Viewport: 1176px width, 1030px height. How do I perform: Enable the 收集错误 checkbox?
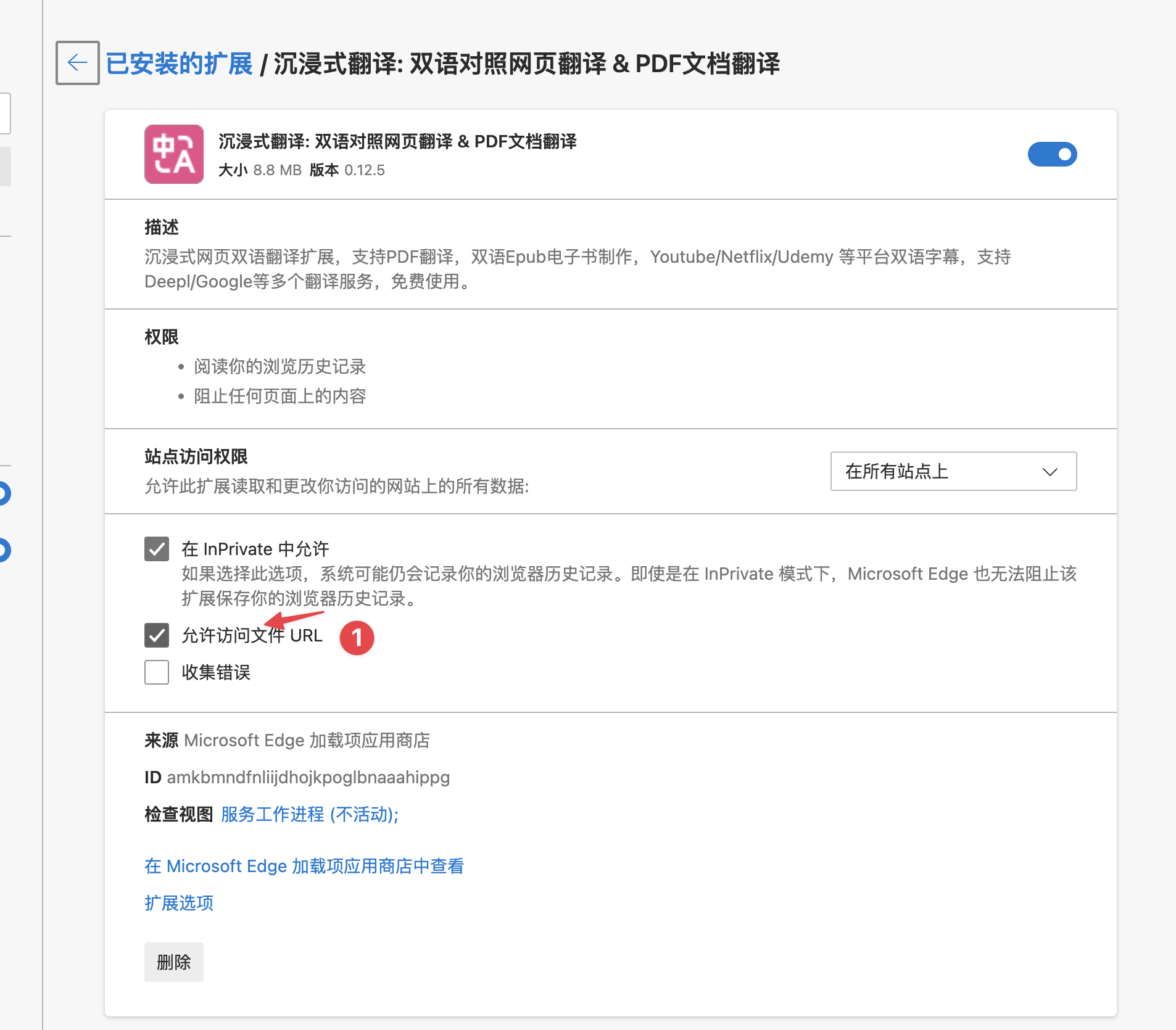click(157, 672)
